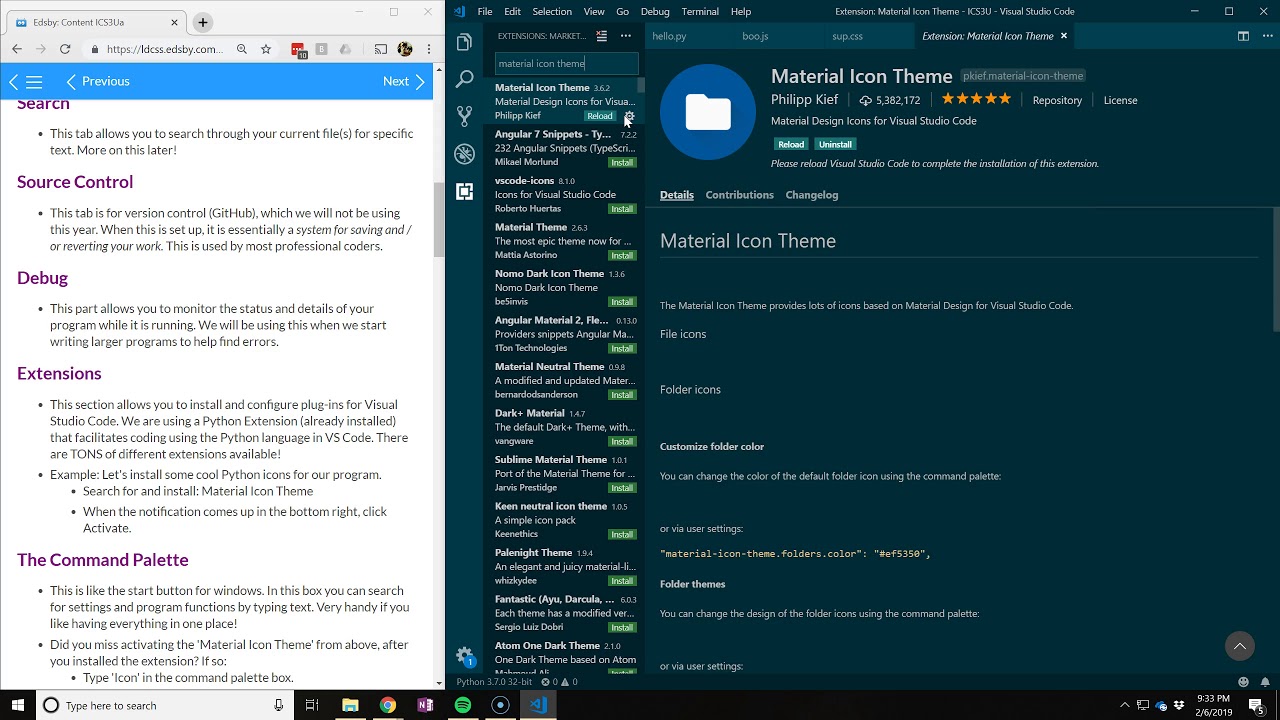The image size is (1280, 720).
Task: Select Python 3.7.0 32-bit interpreter in status bar
Action: tap(494, 682)
